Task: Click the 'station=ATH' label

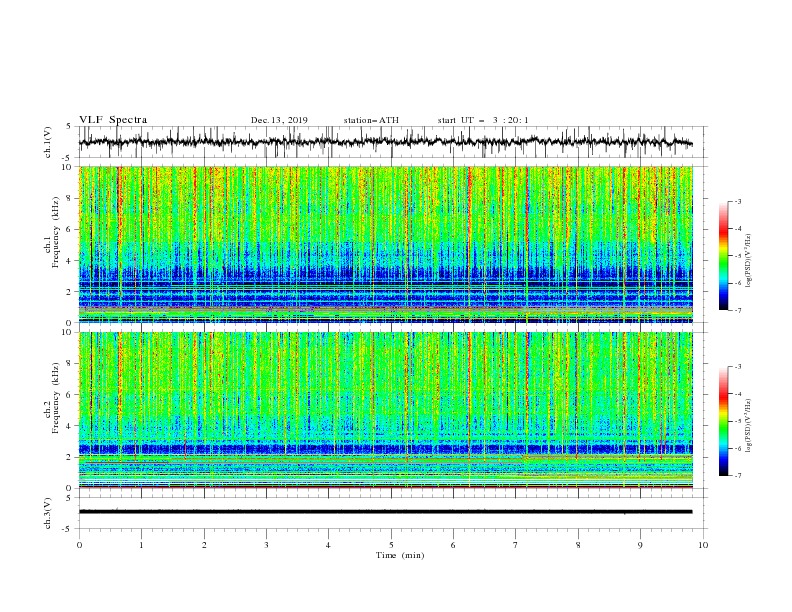Action: tap(371, 120)
